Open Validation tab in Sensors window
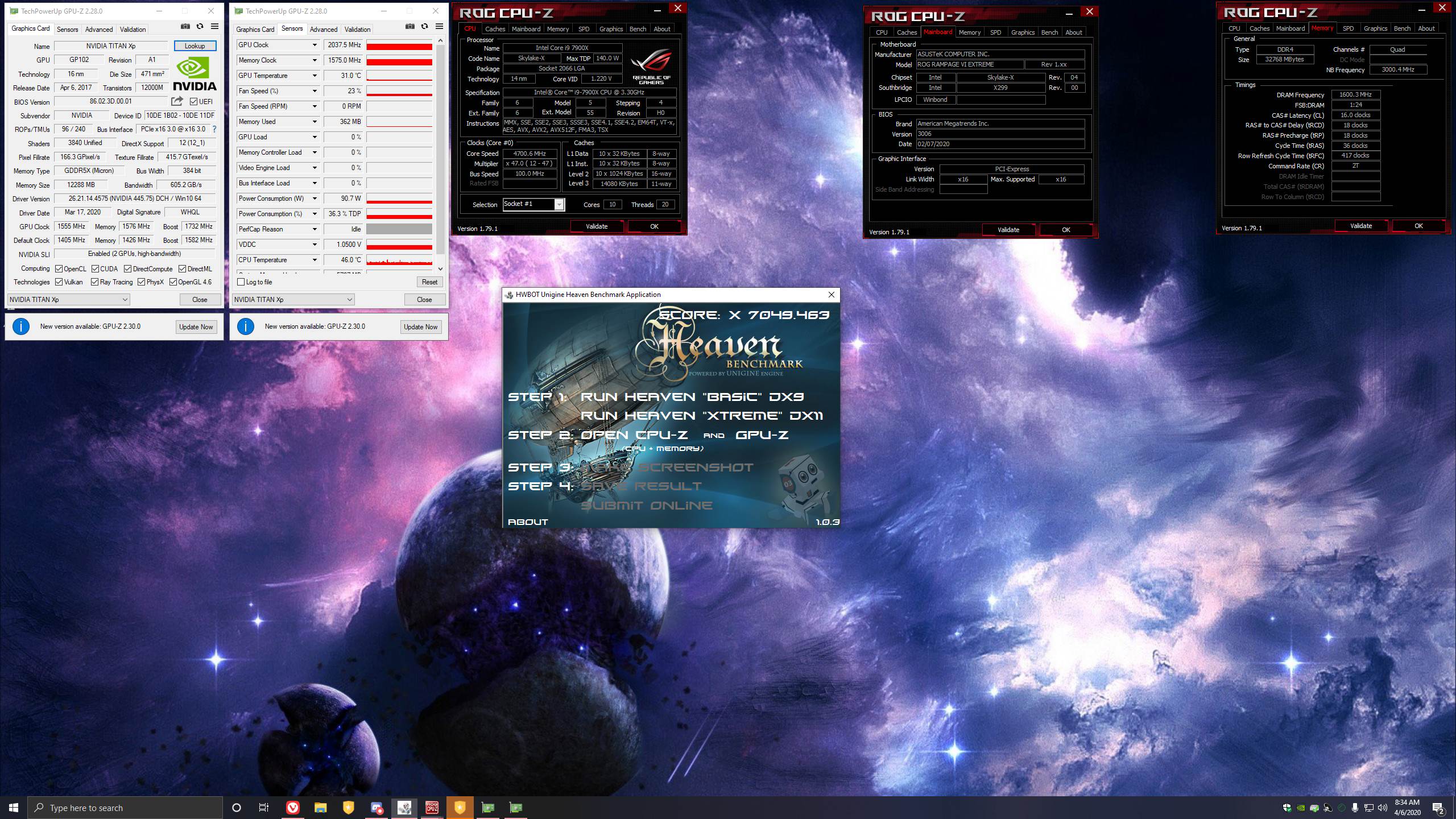The image size is (1456, 819). pyautogui.click(x=357, y=29)
